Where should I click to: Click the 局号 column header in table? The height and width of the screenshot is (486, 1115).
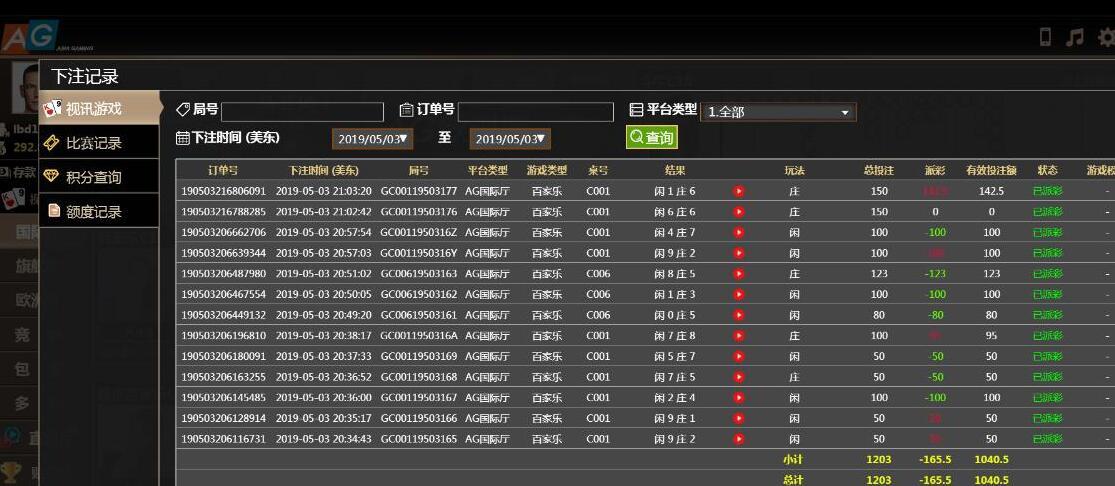[419, 171]
